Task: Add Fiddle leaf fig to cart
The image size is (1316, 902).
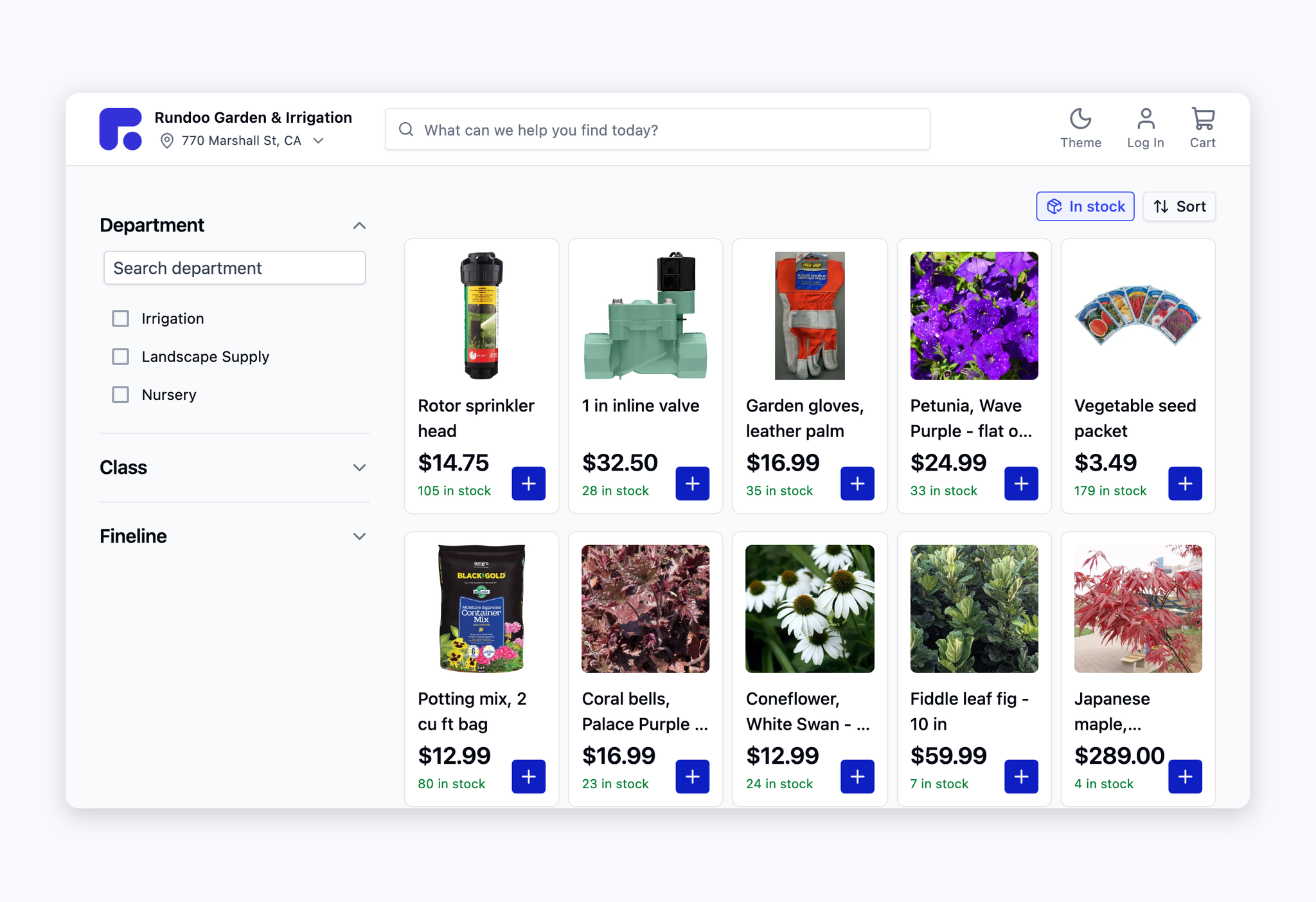Action: click(x=1021, y=777)
